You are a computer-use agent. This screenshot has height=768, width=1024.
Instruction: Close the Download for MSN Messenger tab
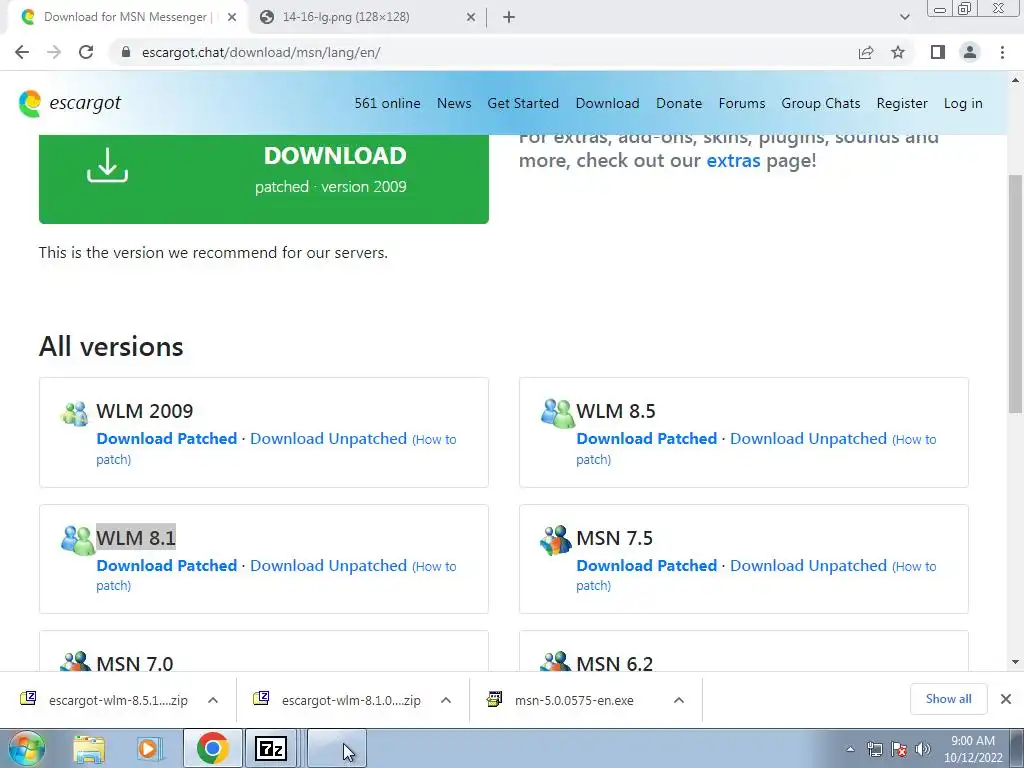232,17
